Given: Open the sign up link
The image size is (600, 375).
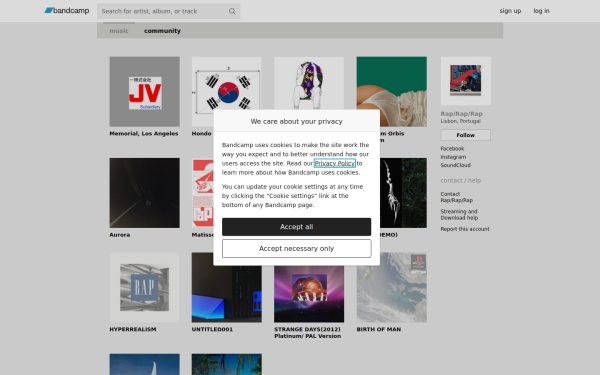Looking at the screenshot, I should pos(510,11).
